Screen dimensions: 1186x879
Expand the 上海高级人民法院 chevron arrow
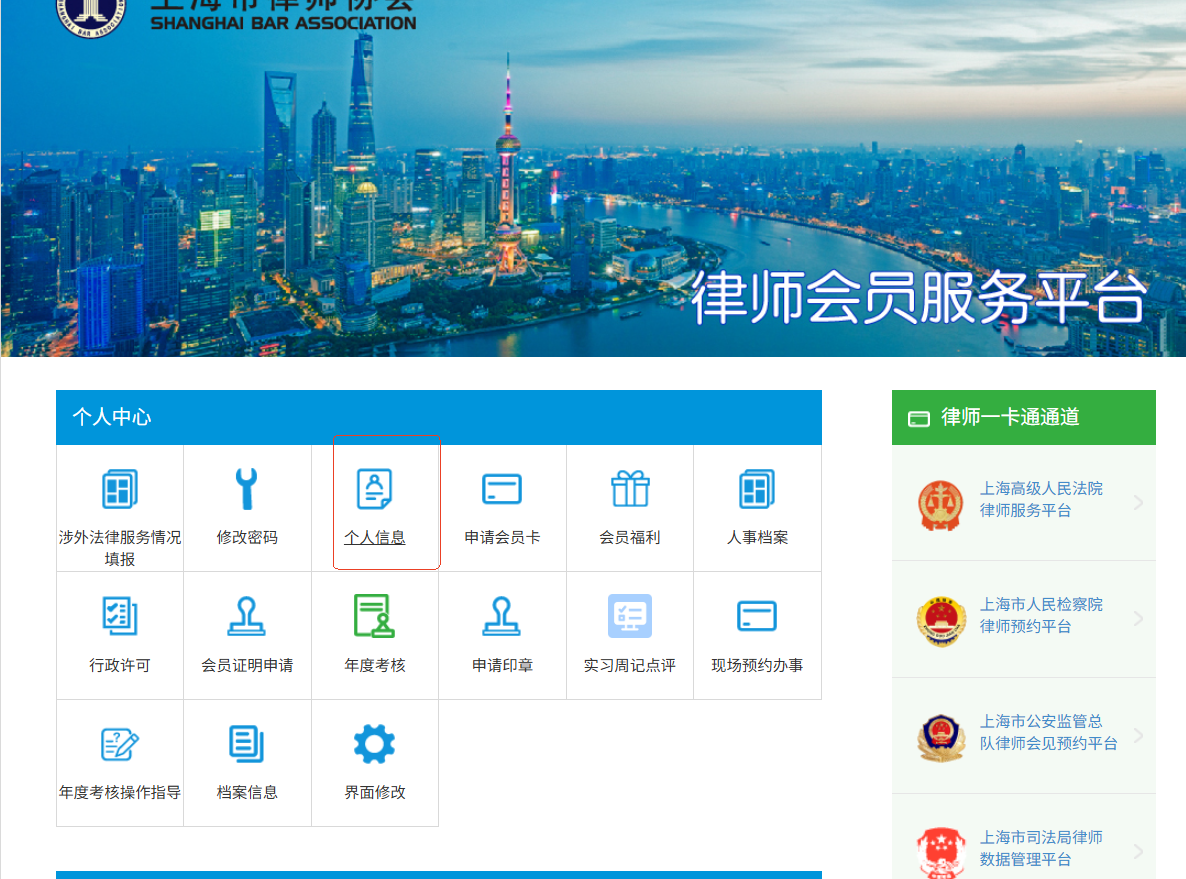point(1138,502)
